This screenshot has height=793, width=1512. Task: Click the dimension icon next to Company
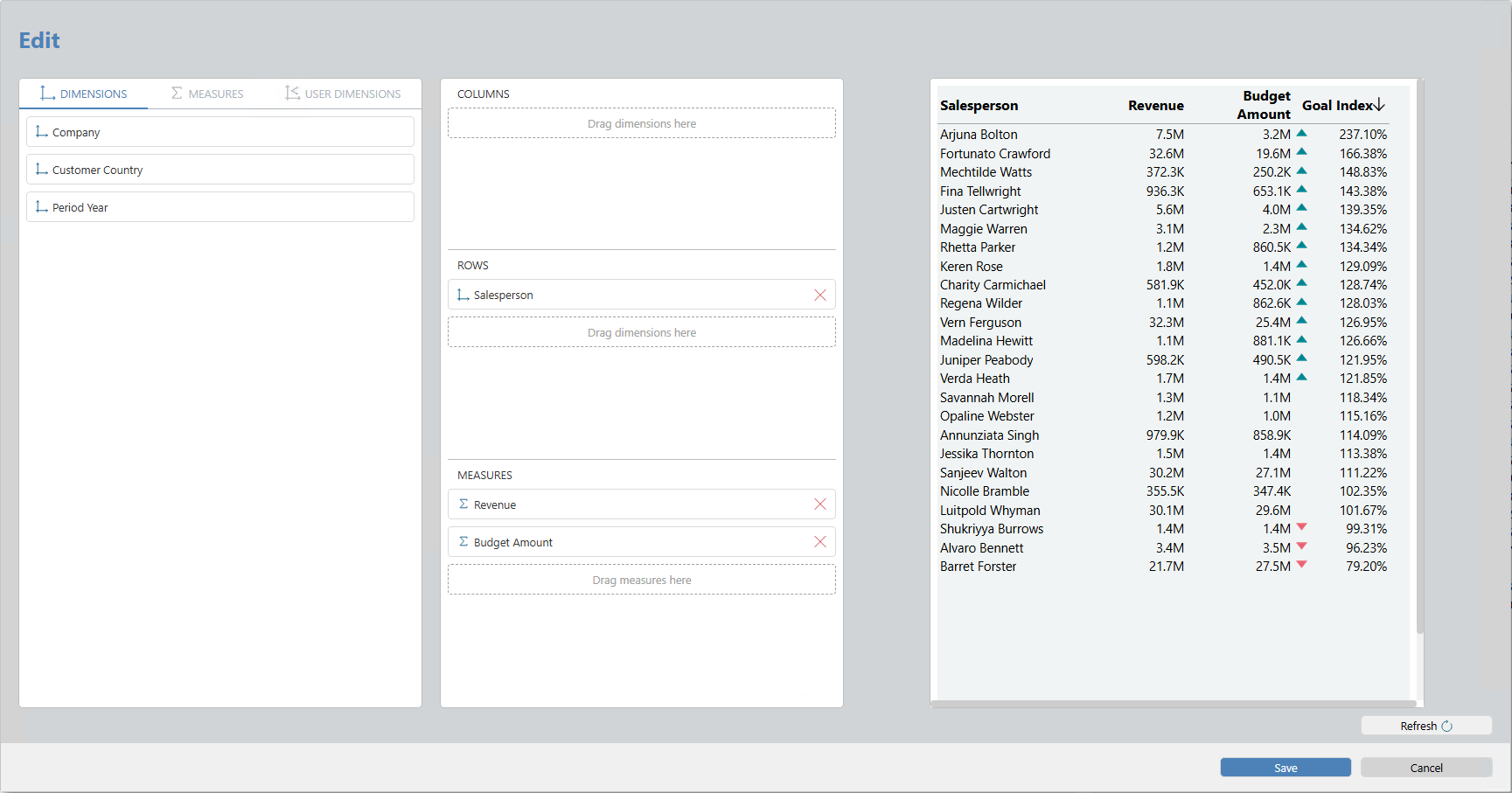pos(42,132)
